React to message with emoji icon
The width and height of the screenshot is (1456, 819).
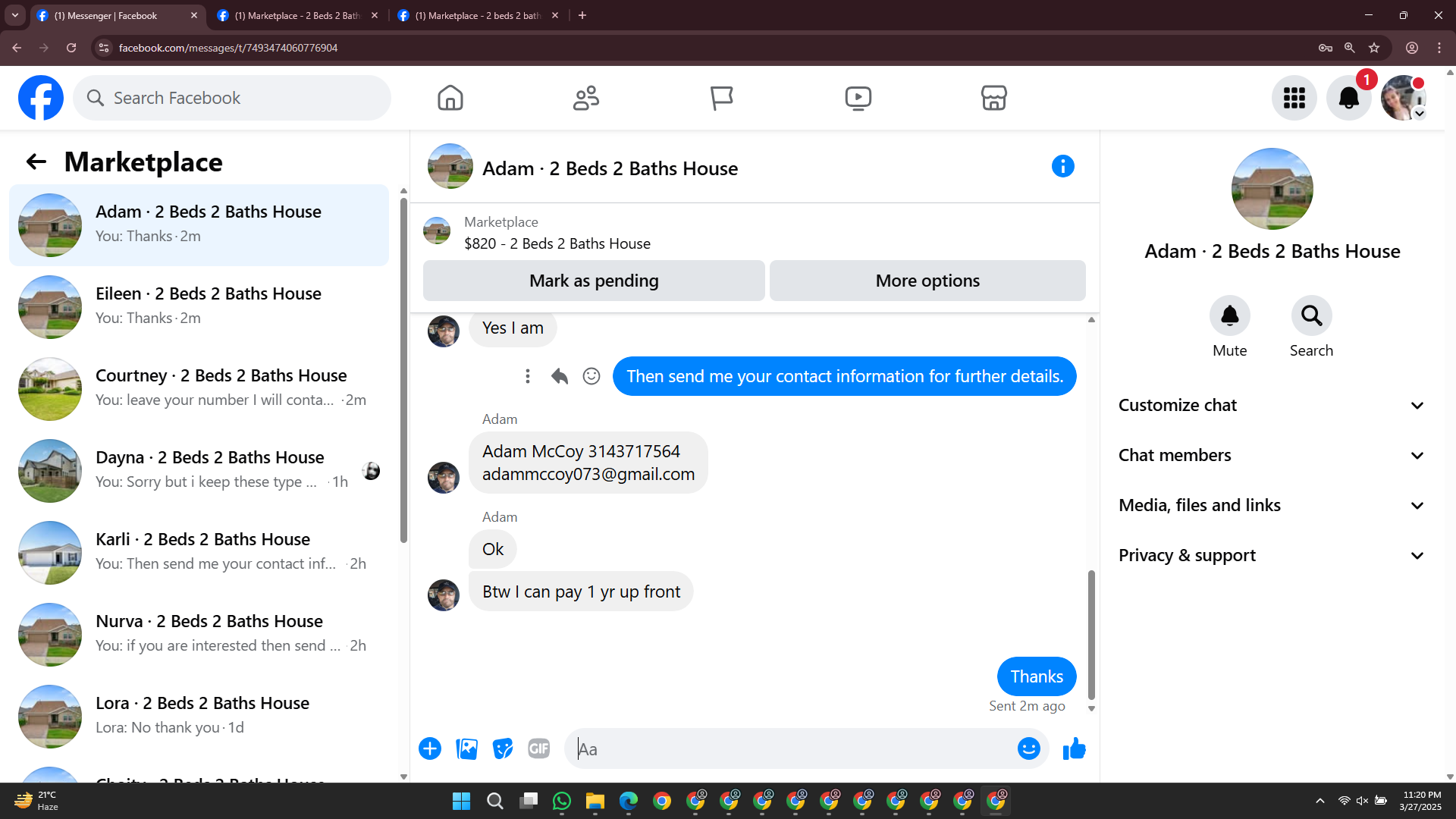pyautogui.click(x=591, y=376)
